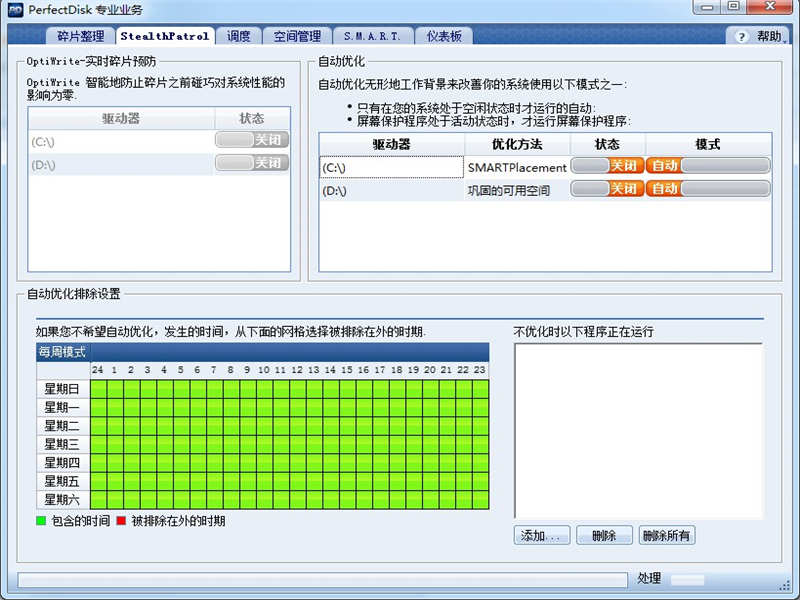800x600 pixels.
Task: Switch to the 碎片整理 tab
Action: point(80,36)
